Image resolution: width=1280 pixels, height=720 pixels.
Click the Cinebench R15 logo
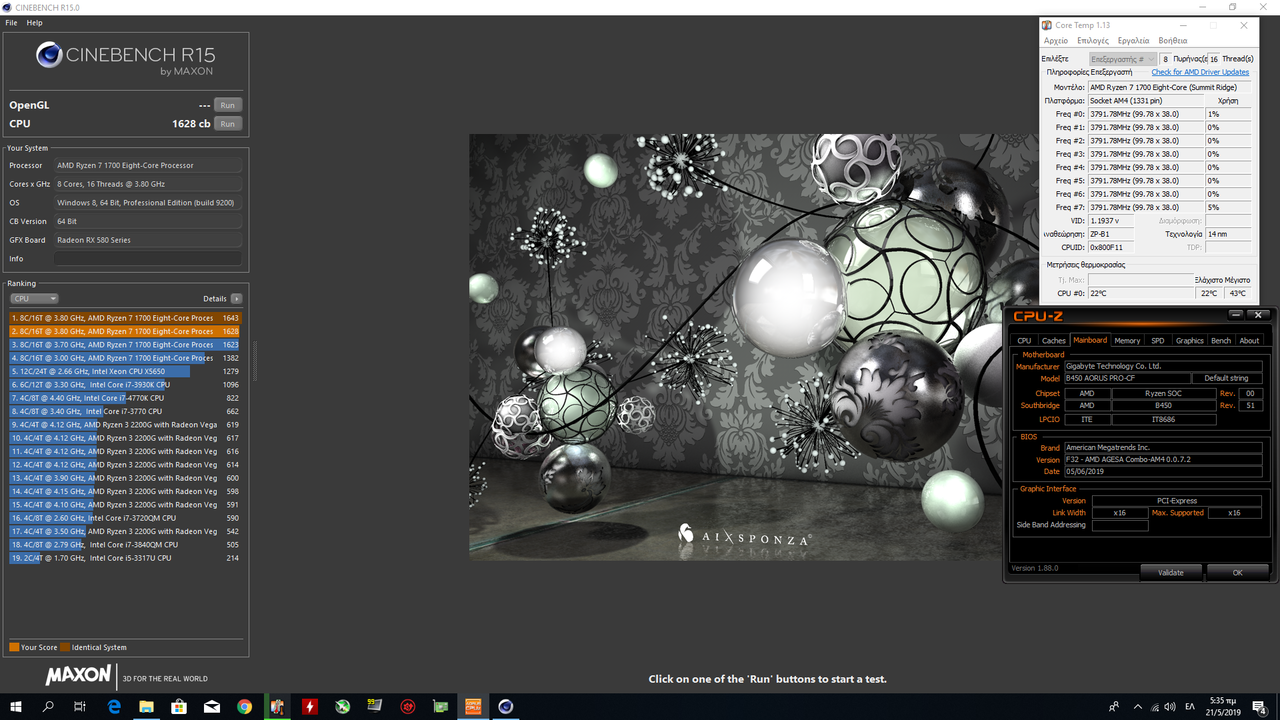coord(125,57)
